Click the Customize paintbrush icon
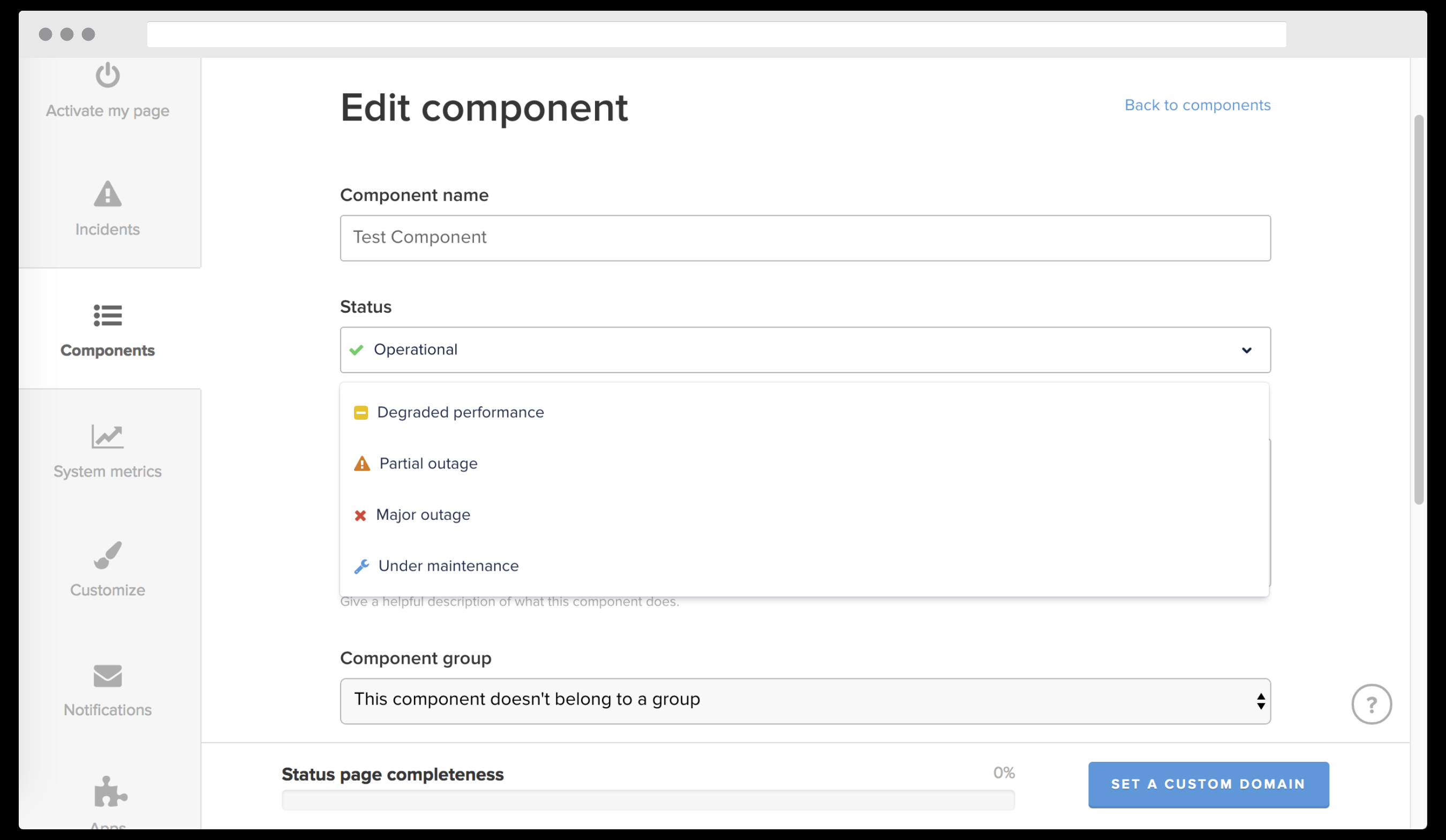1446x840 pixels. coord(107,555)
